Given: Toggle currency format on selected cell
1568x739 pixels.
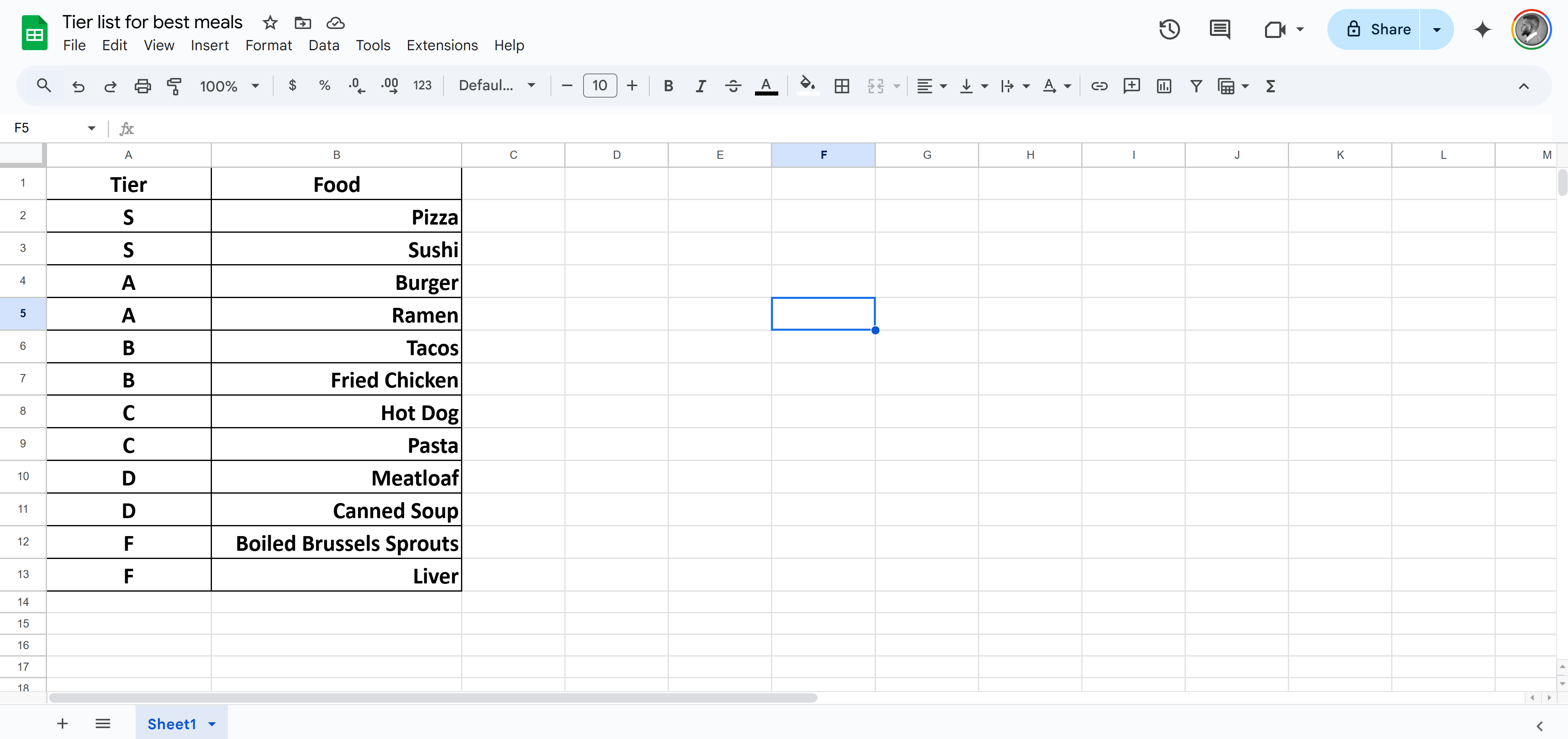Looking at the screenshot, I should click(293, 86).
